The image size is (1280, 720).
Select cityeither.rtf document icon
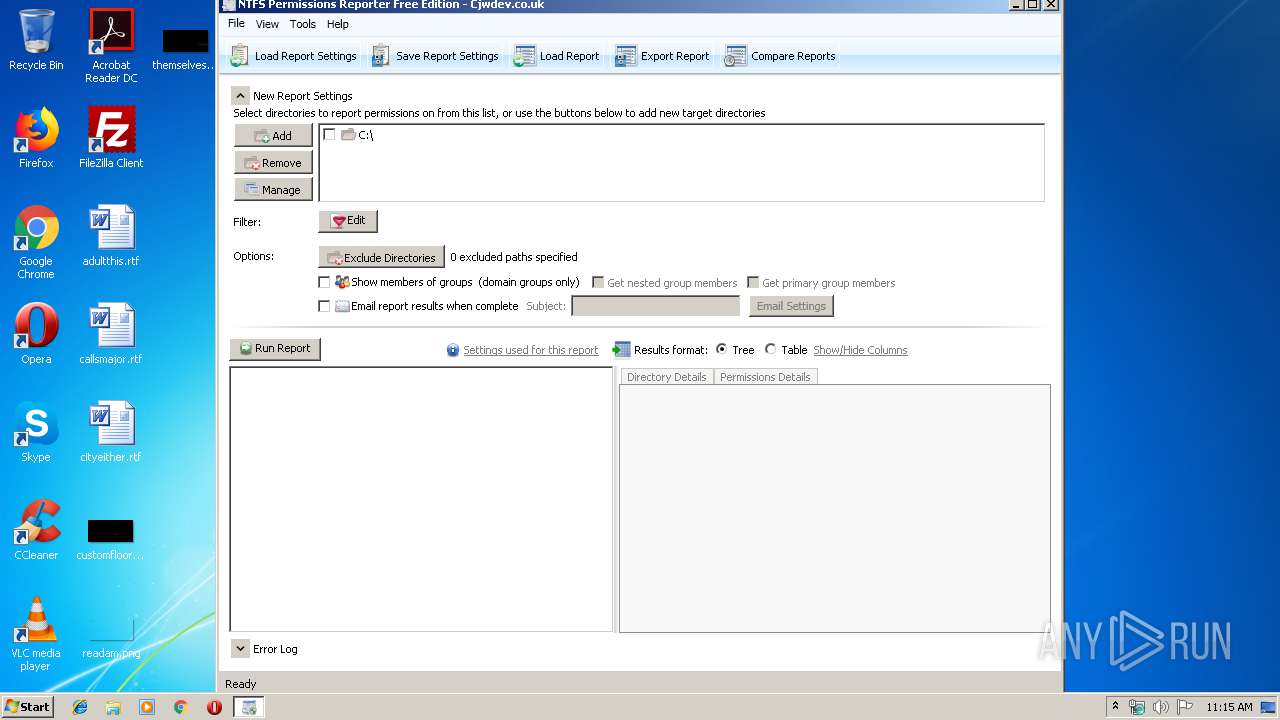point(111,432)
